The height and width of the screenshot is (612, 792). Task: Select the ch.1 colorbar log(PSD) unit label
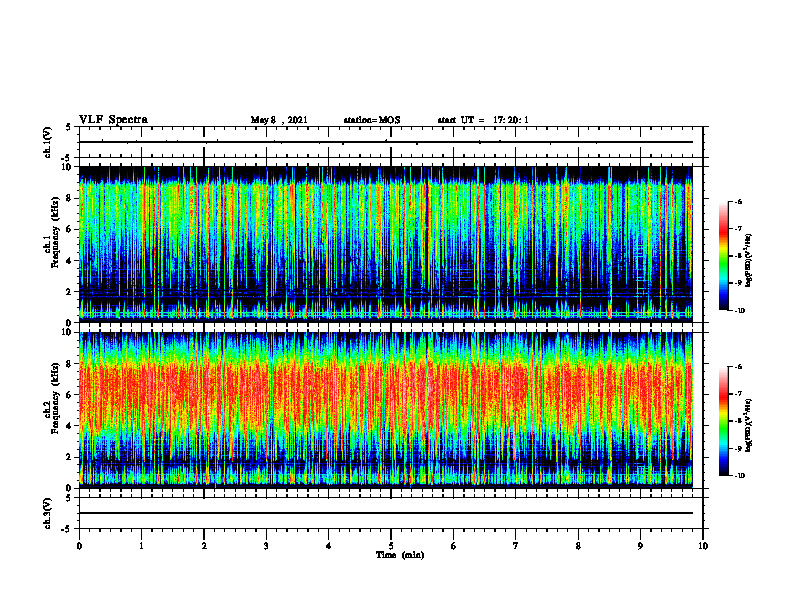pos(748,261)
